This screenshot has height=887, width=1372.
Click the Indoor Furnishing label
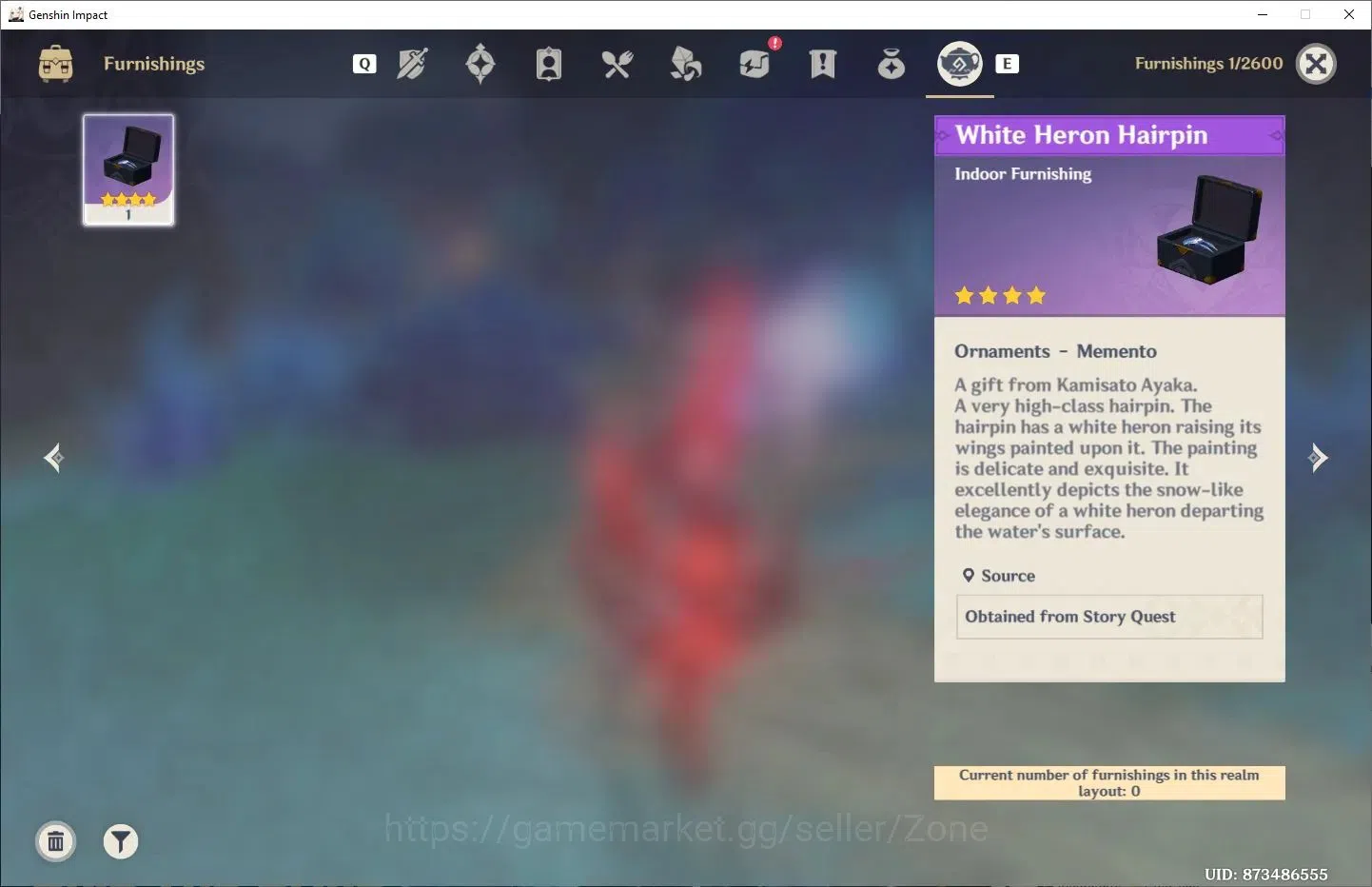pos(1023,174)
